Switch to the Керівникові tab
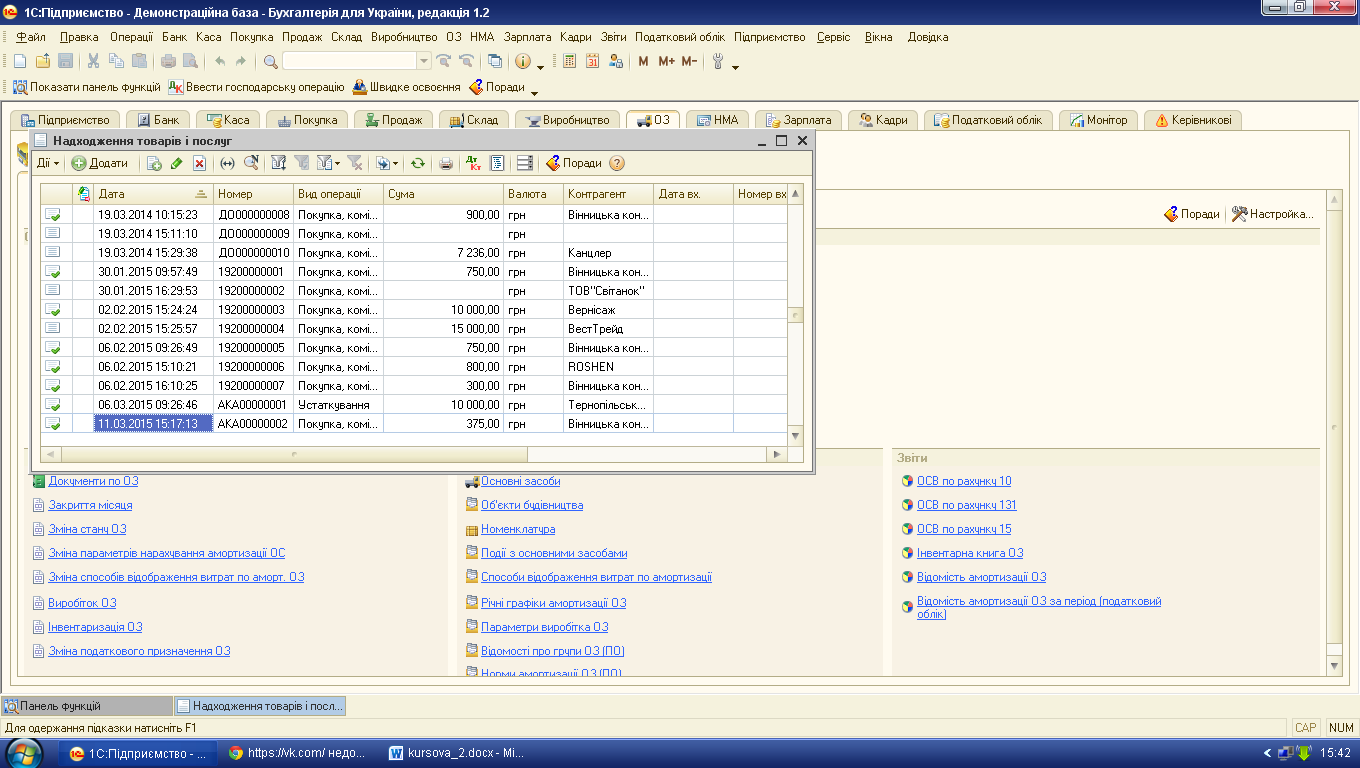 click(x=1193, y=120)
